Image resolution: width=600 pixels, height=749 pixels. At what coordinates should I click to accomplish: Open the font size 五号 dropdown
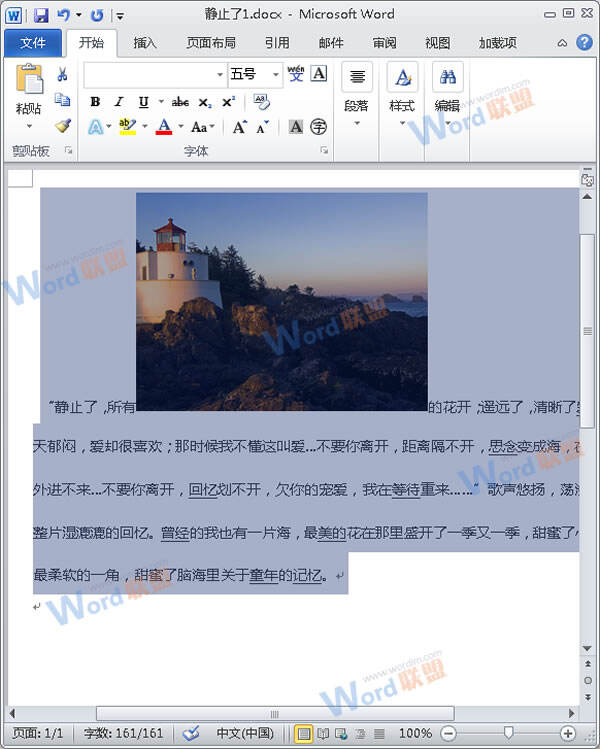click(x=276, y=75)
